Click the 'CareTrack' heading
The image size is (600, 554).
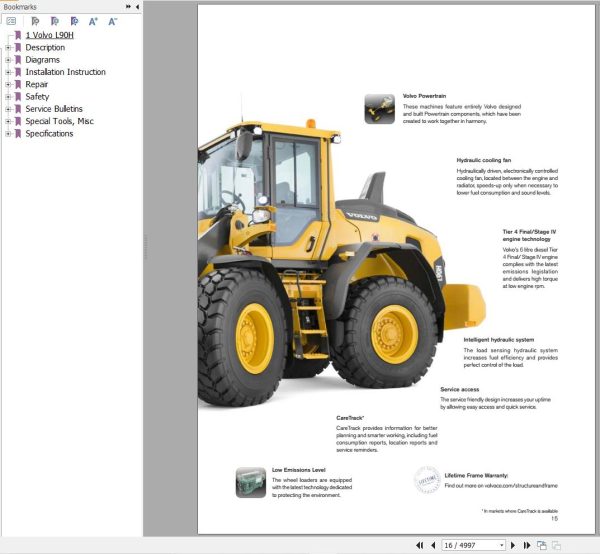[x=350, y=418]
